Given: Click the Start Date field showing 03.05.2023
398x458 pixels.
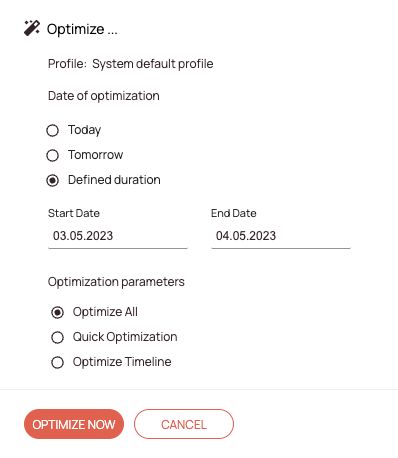Looking at the screenshot, I should (x=118, y=236).
